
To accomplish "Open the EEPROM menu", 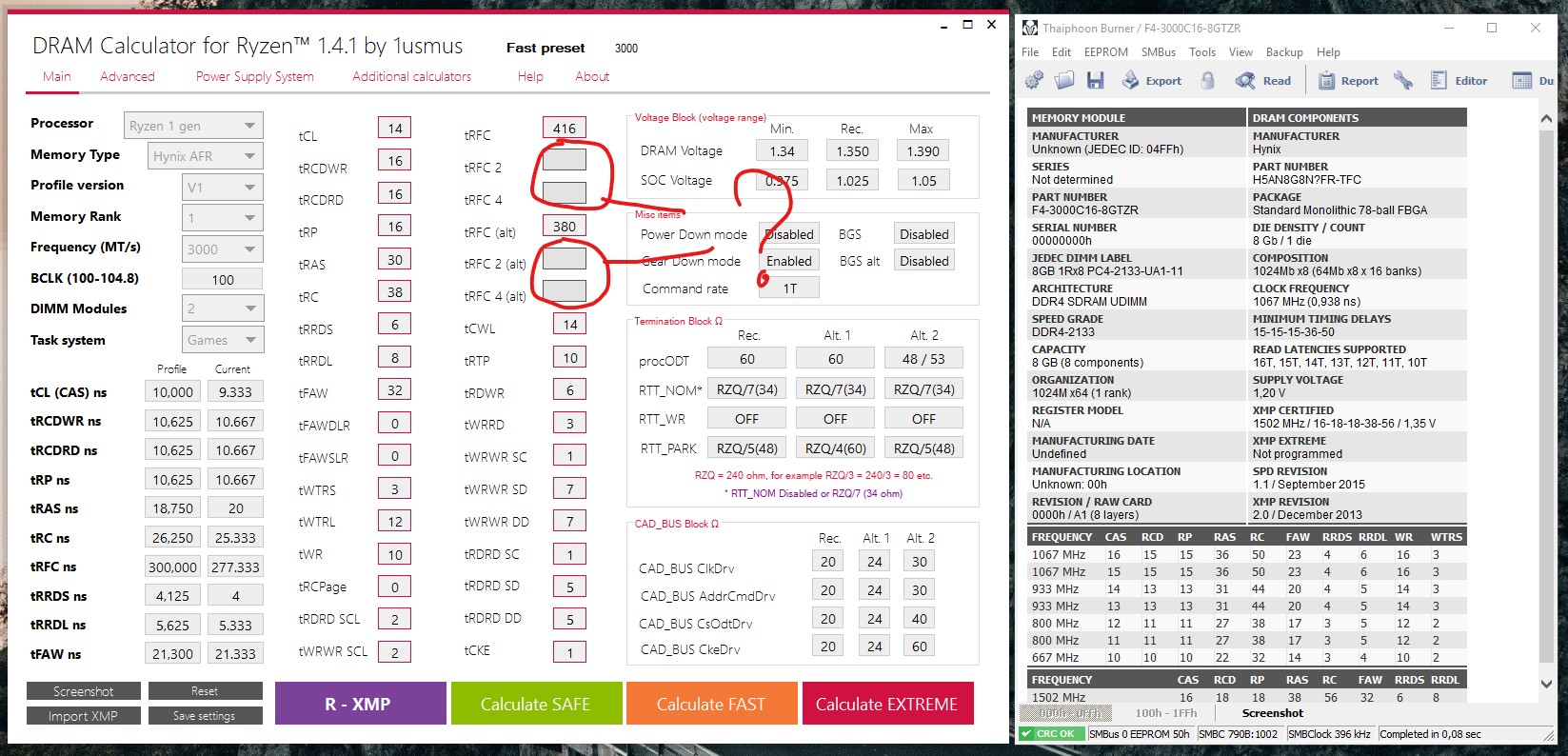I will [1106, 52].
